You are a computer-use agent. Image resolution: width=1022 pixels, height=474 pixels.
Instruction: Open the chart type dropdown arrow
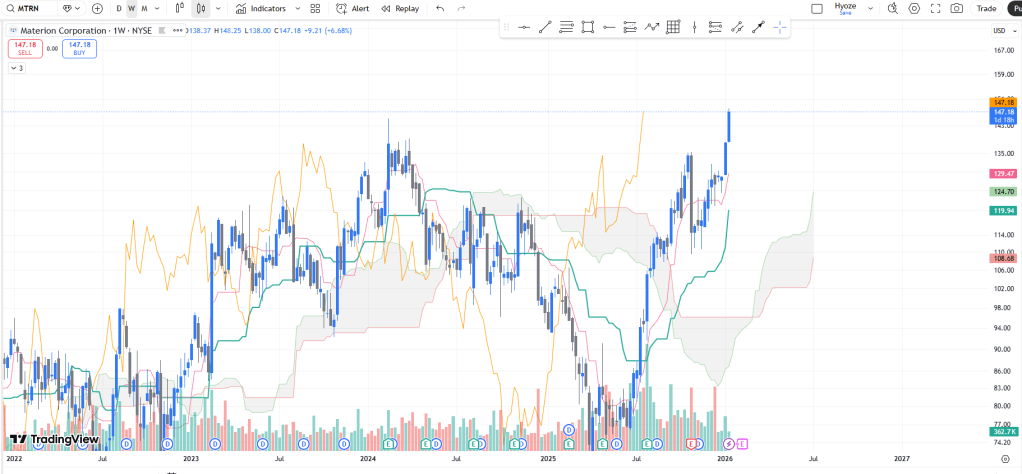pyautogui.click(x=219, y=8)
